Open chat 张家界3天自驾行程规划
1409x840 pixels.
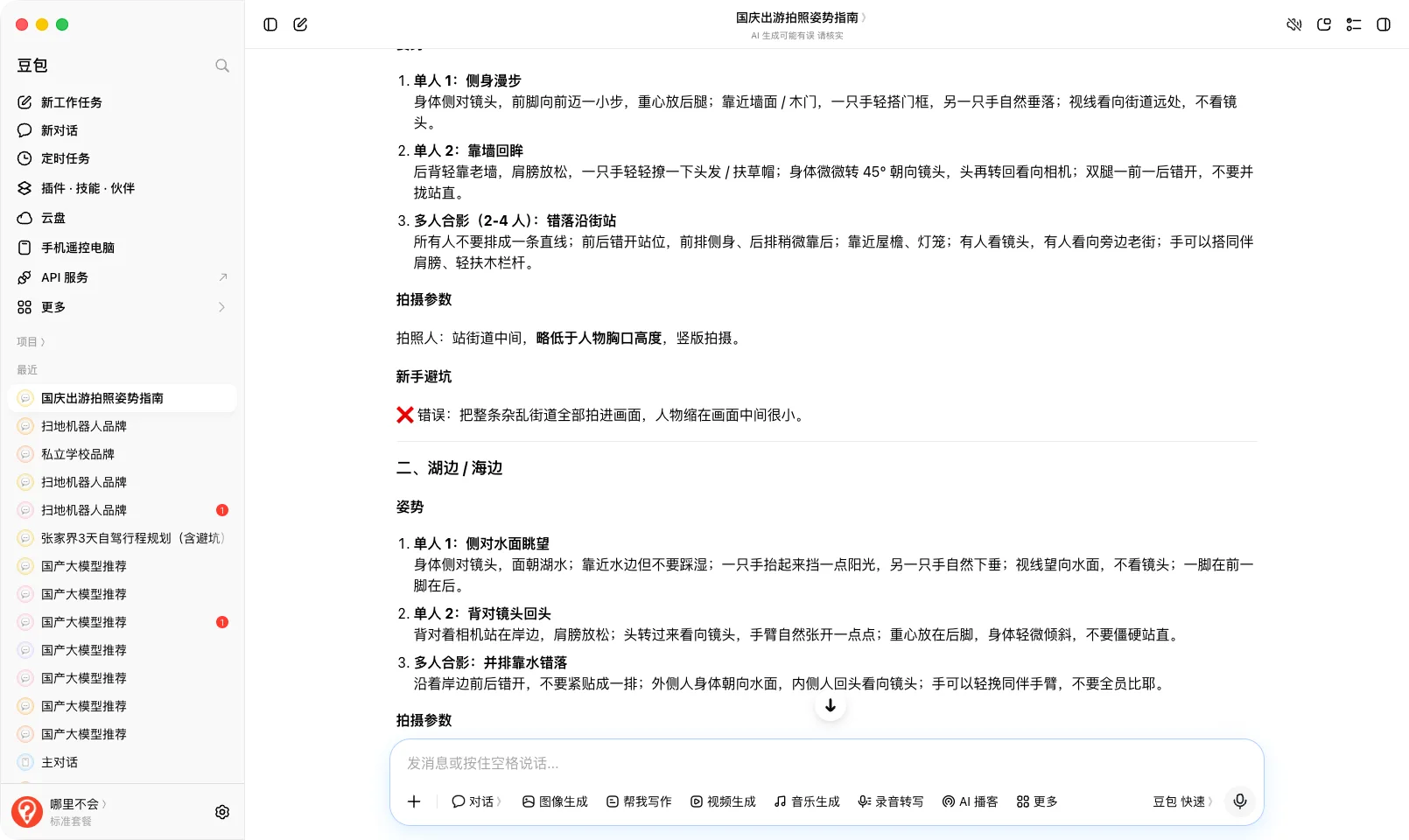point(122,538)
